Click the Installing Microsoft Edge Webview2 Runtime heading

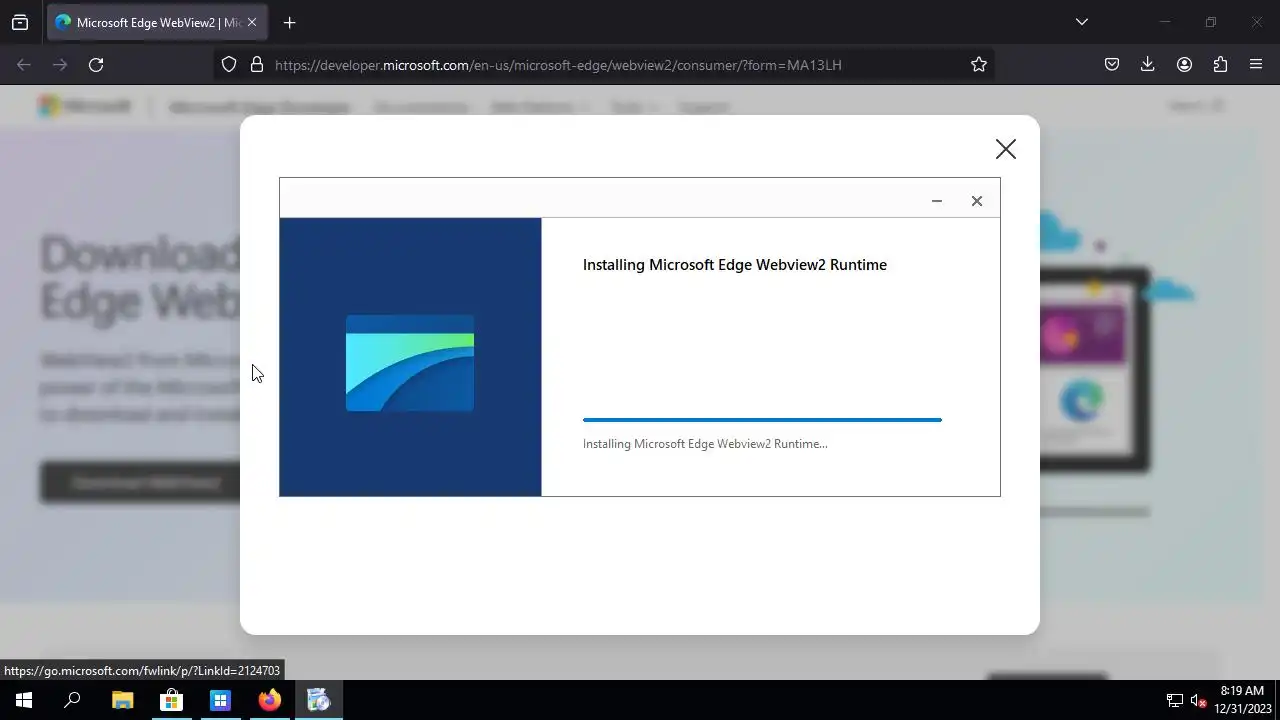(x=735, y=265)
